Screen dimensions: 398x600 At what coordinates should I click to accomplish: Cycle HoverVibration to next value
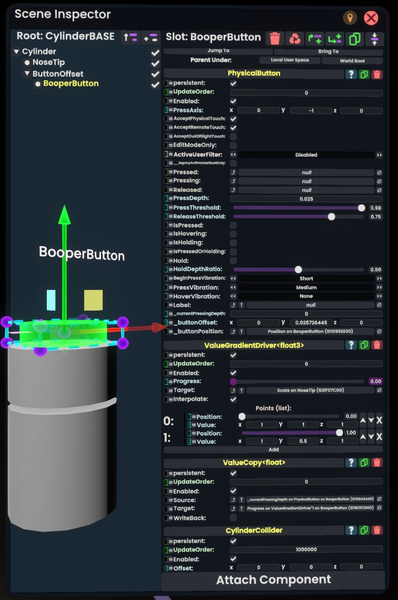[x=379, y=296]
